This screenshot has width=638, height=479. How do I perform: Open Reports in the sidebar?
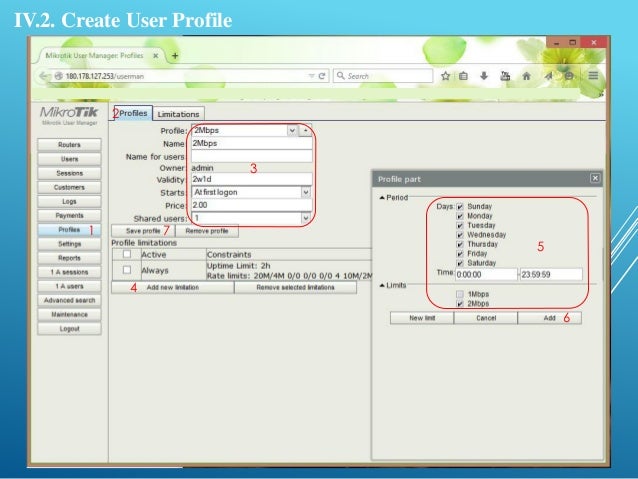[69, 258]
